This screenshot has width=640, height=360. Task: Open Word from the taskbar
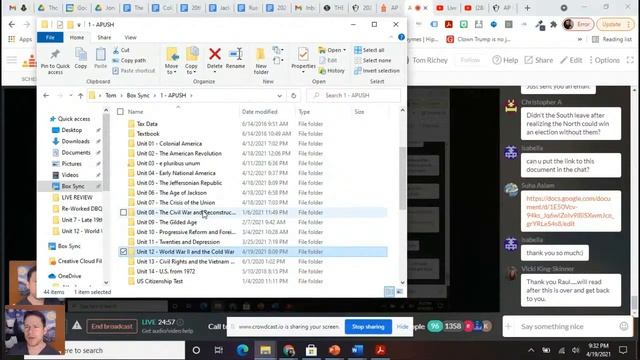click(357, 350)
